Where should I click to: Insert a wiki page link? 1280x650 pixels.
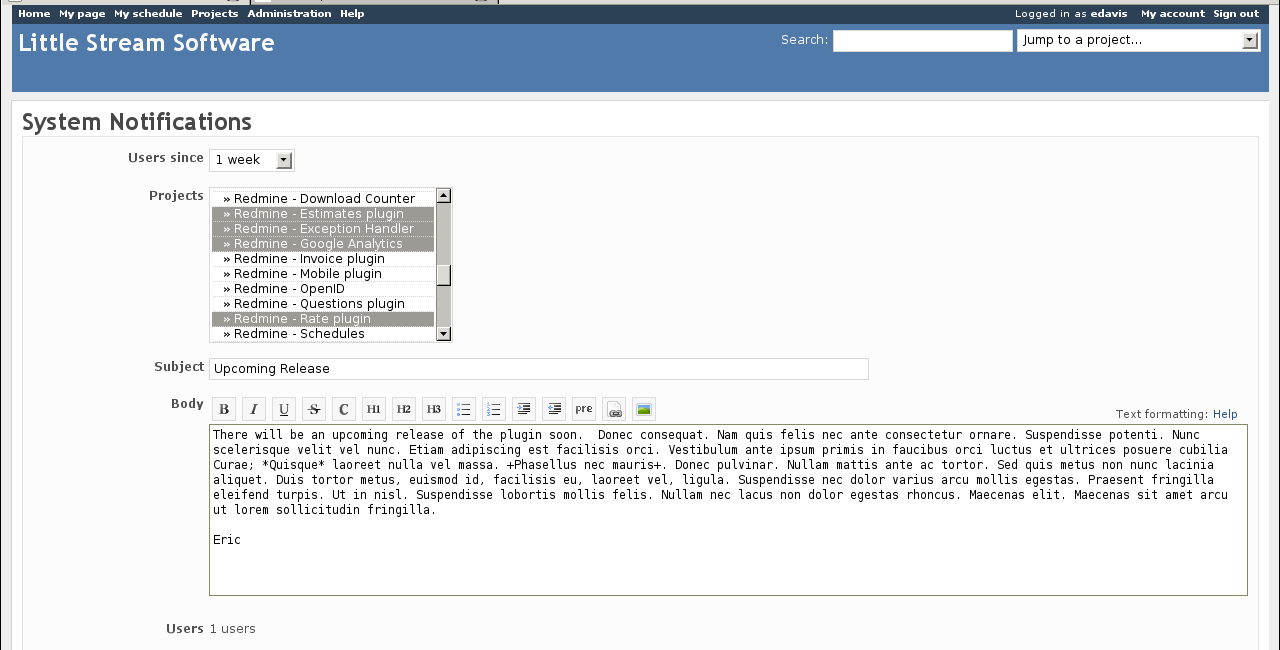pyautogui.click(x=614, y=409)
